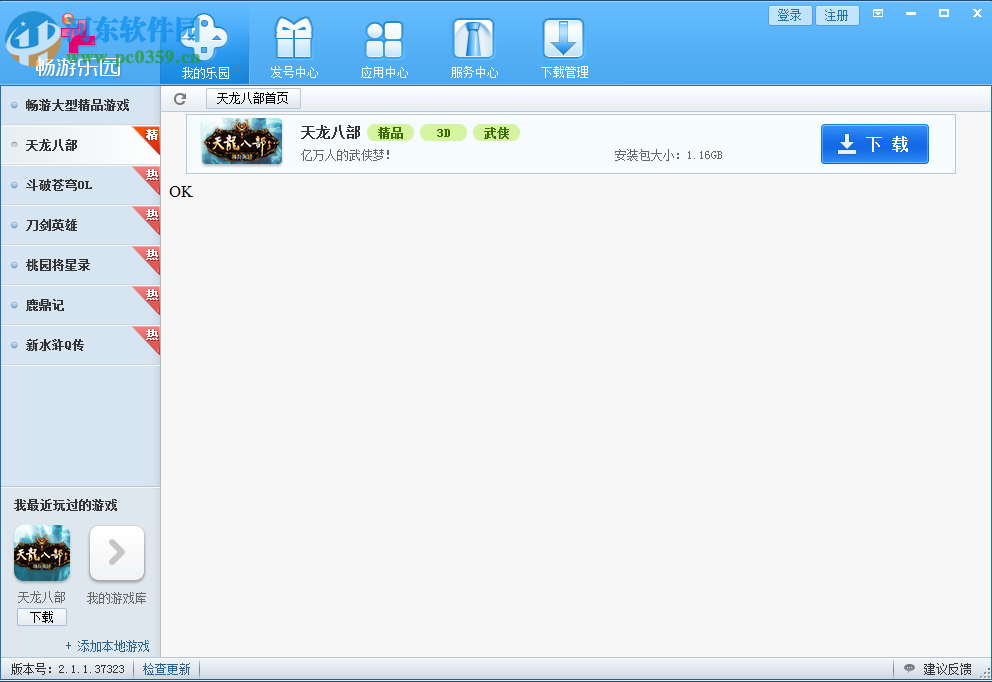Minimize the 畅游乐园 window
The image size is (992, 682).
pyautogui.click(x=911, y=13)
